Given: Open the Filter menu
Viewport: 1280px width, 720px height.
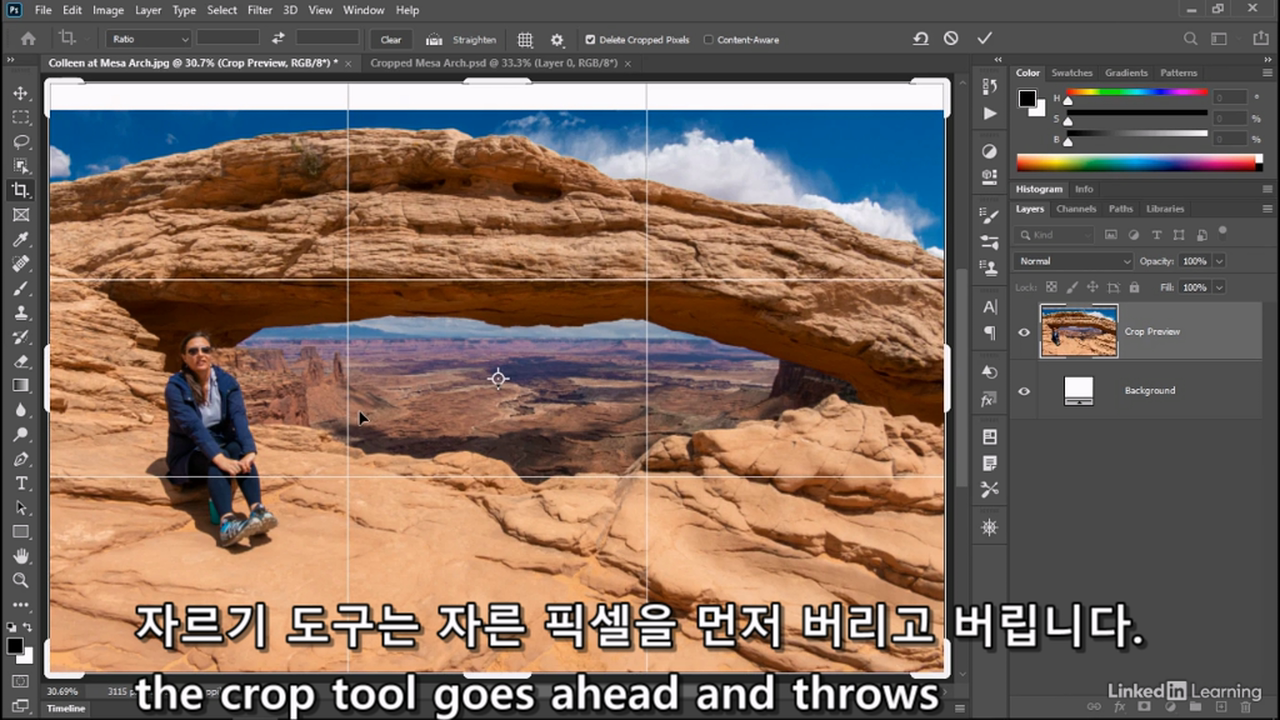Looking at the screenshot, I should [260, 10].
